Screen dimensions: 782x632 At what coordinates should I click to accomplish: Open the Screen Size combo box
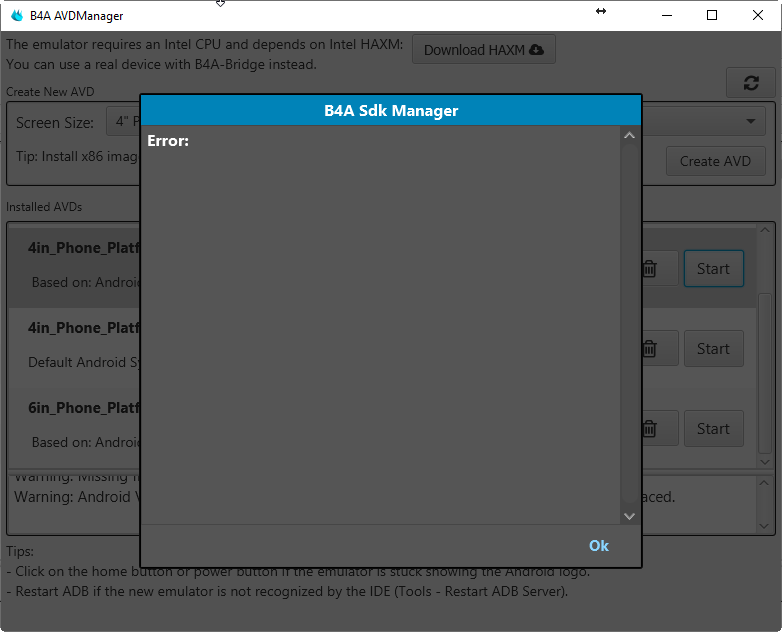[124, 121]
